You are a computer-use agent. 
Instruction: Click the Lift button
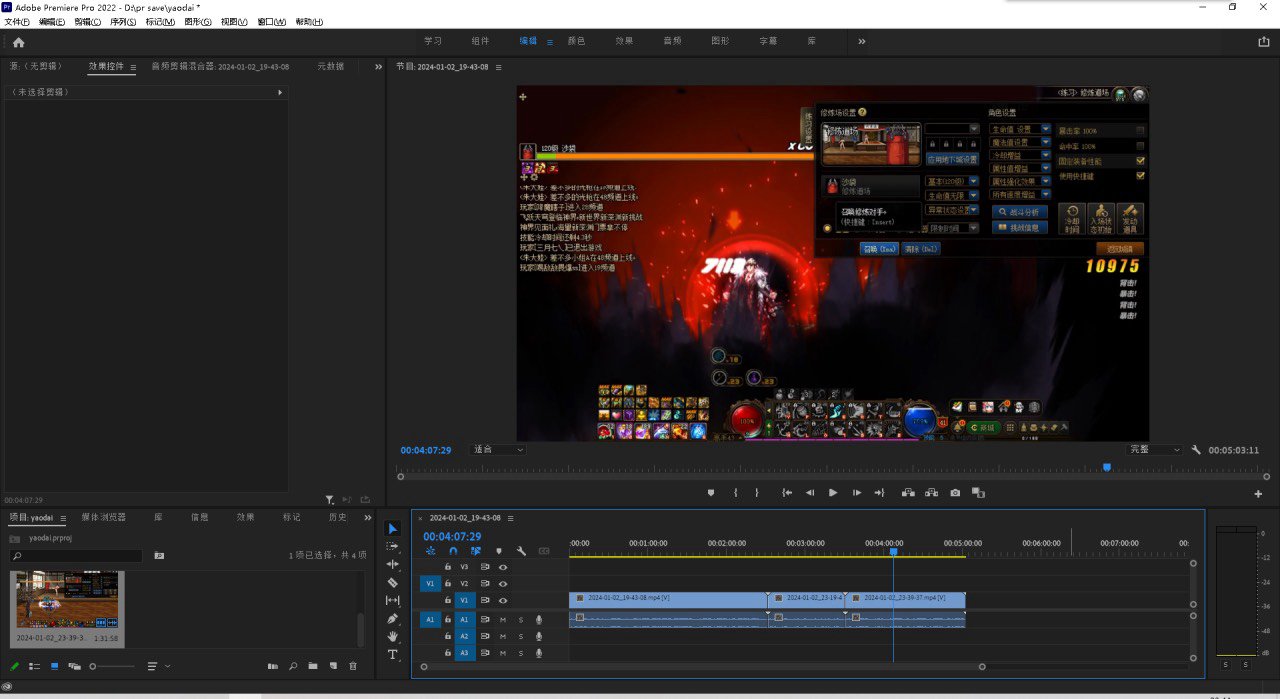pyautogui.click(x=908, y=493)
